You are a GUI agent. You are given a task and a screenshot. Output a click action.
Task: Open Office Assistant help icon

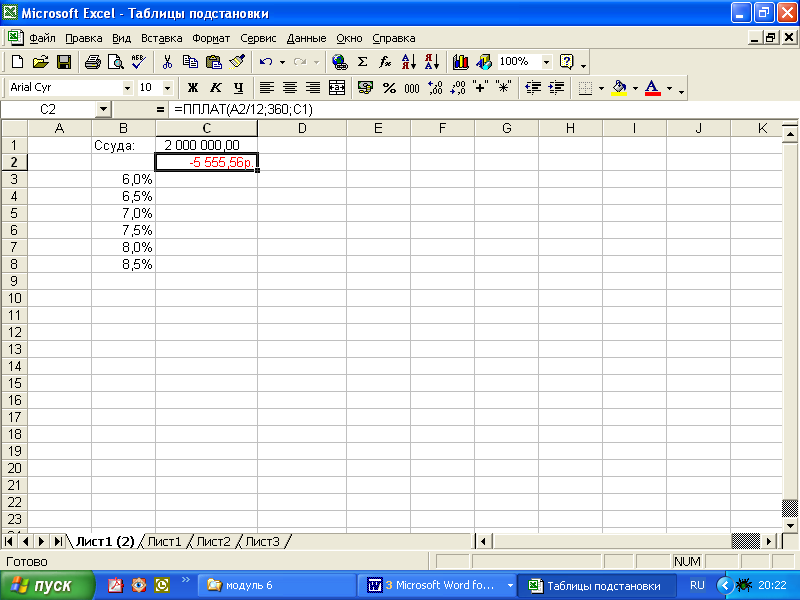click(567, 62)
